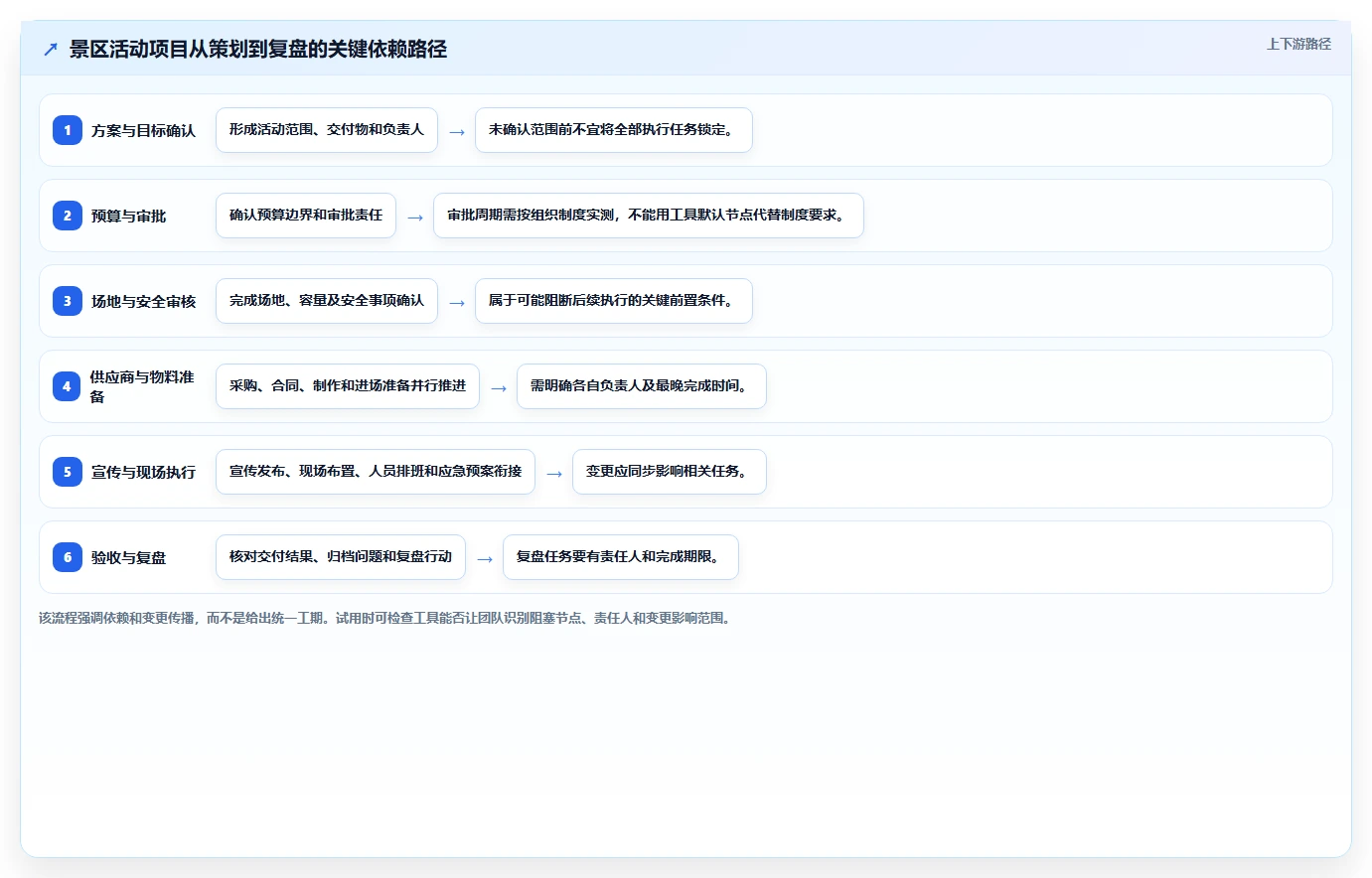Click the 完成场地、容量及安全事项确认 box

pos(327,301)
